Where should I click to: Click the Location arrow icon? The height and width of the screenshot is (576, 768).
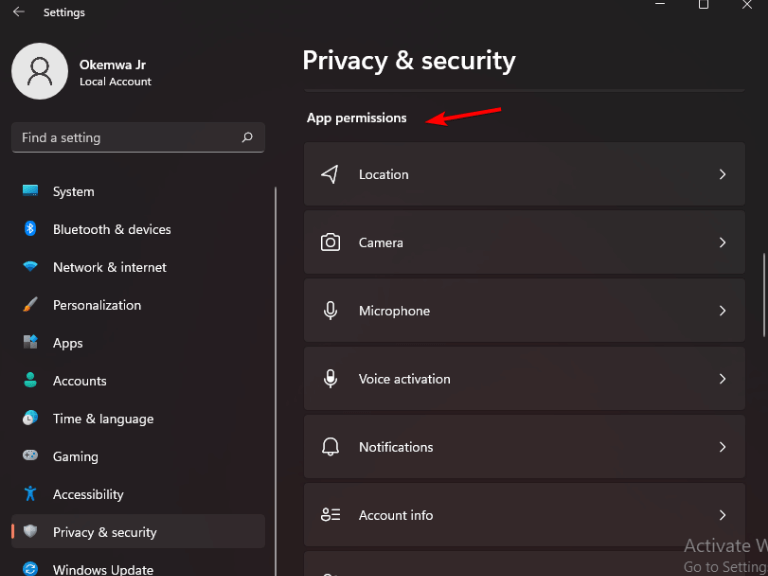click(x=330, y=174)
